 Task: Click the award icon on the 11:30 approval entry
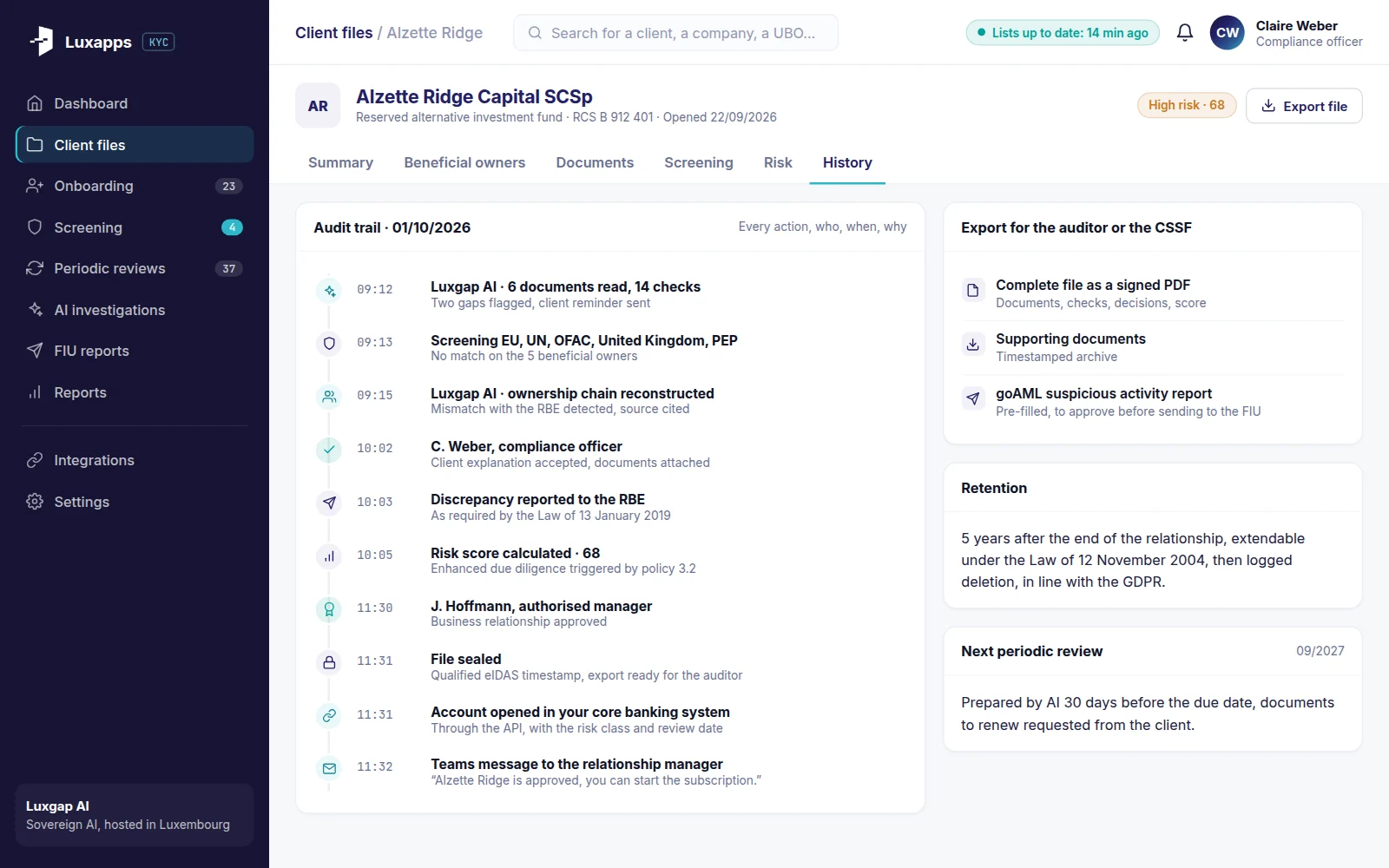pos(329,609)
